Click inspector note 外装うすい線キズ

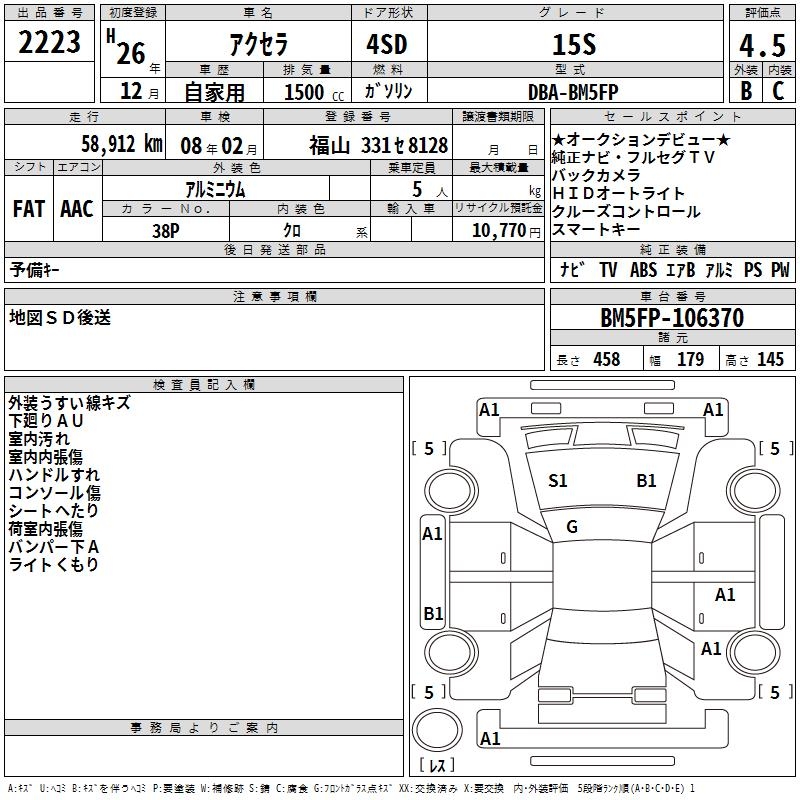point(69,403)
